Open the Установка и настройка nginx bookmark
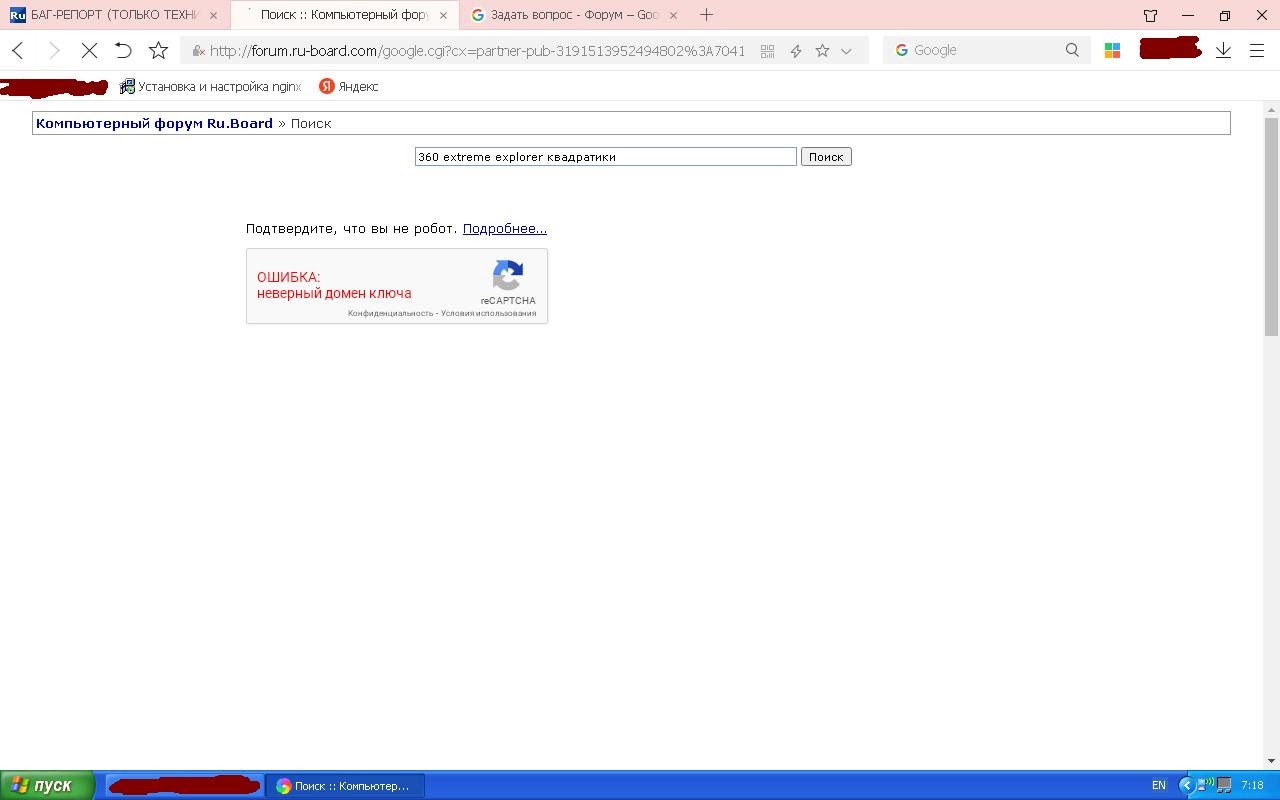Viewport: 1280px width, 800px height. 210,86
